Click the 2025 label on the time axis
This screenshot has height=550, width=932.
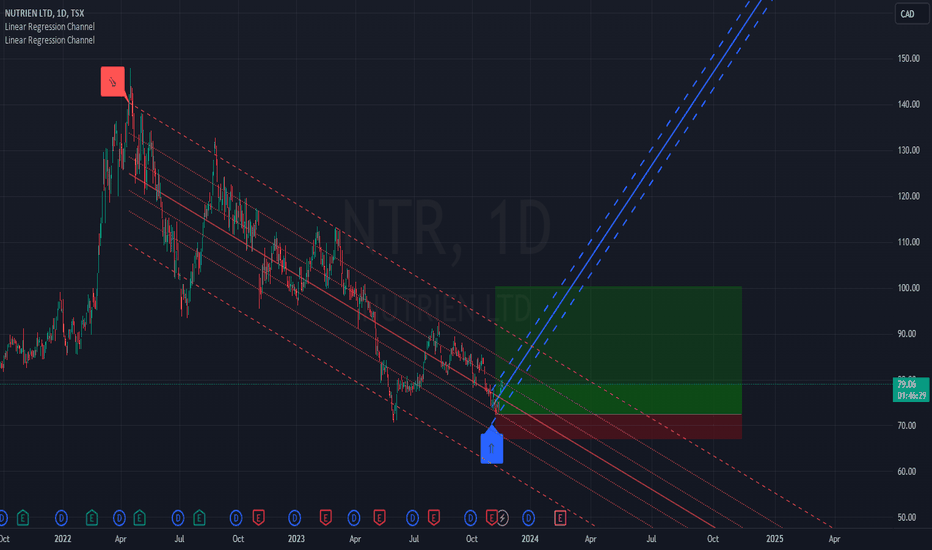[x=774, y=539]
